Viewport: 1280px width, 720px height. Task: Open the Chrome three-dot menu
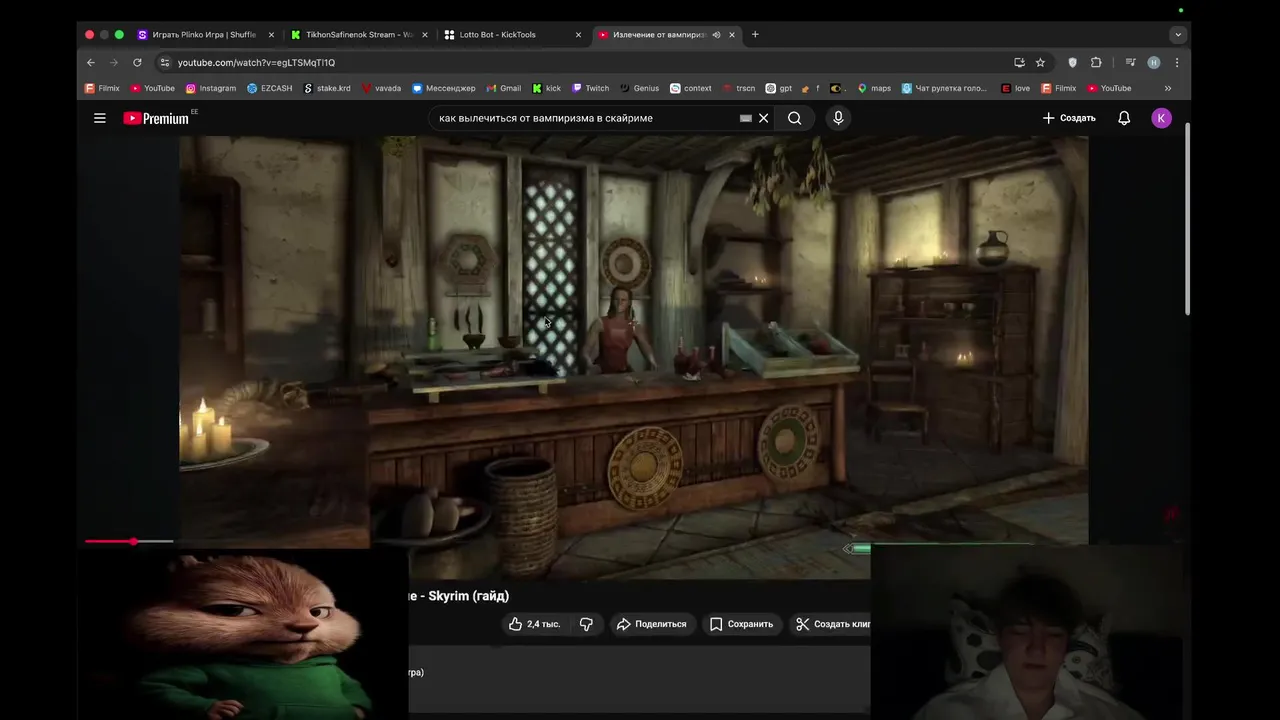tap(1176, 62)
